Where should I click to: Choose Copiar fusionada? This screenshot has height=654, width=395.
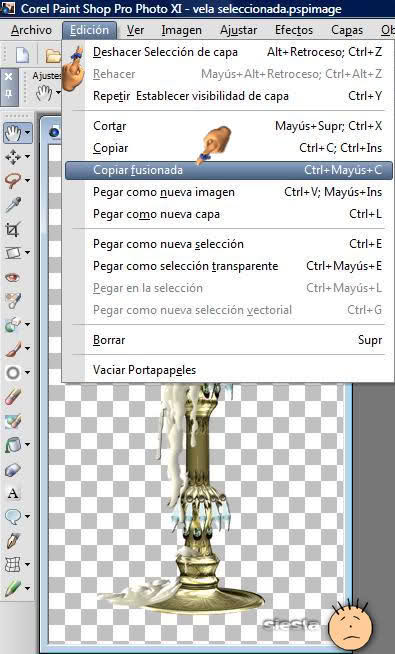(x=229, y=170)
